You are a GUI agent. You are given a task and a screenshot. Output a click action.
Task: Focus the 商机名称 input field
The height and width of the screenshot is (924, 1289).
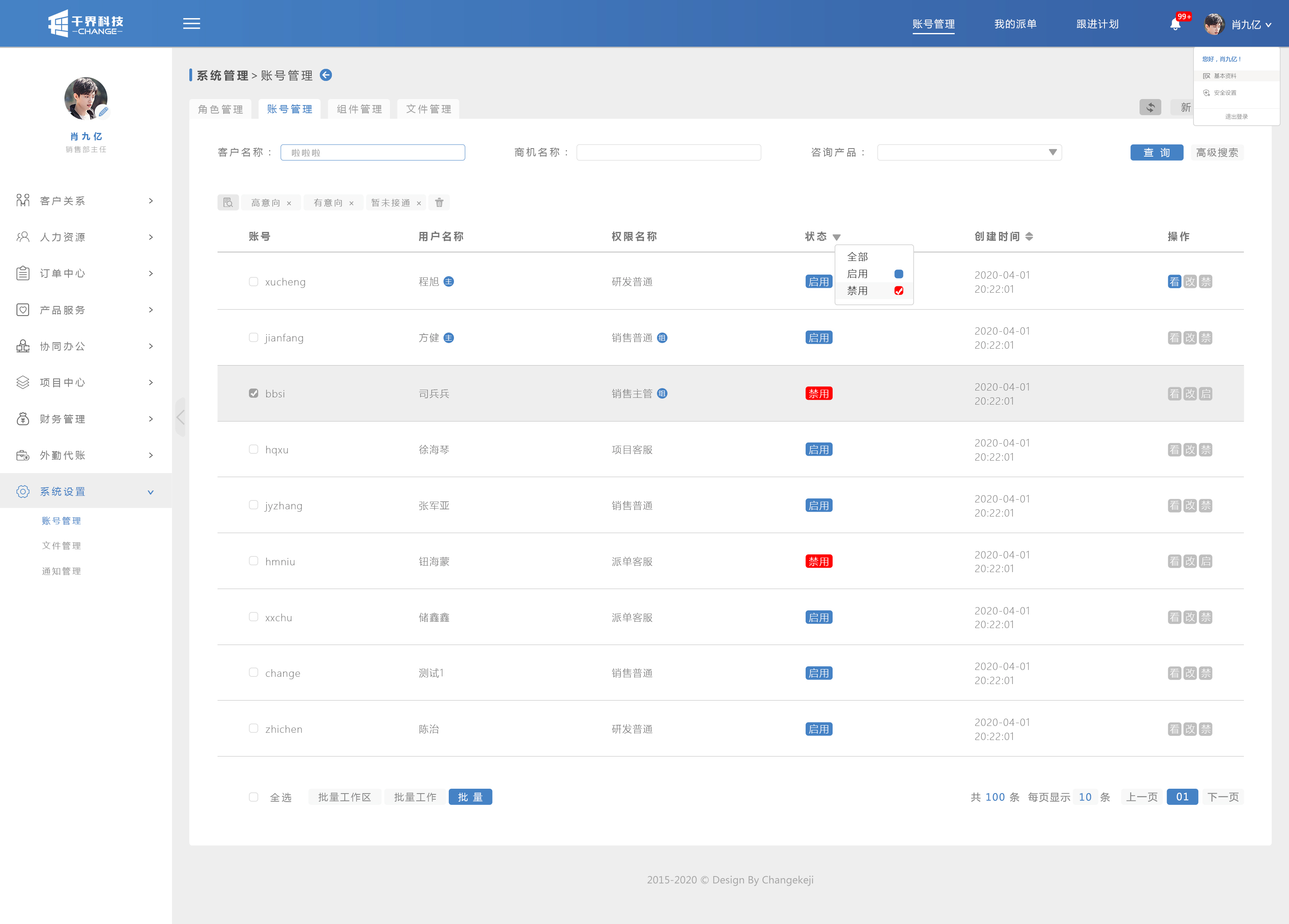click(668, 152)
